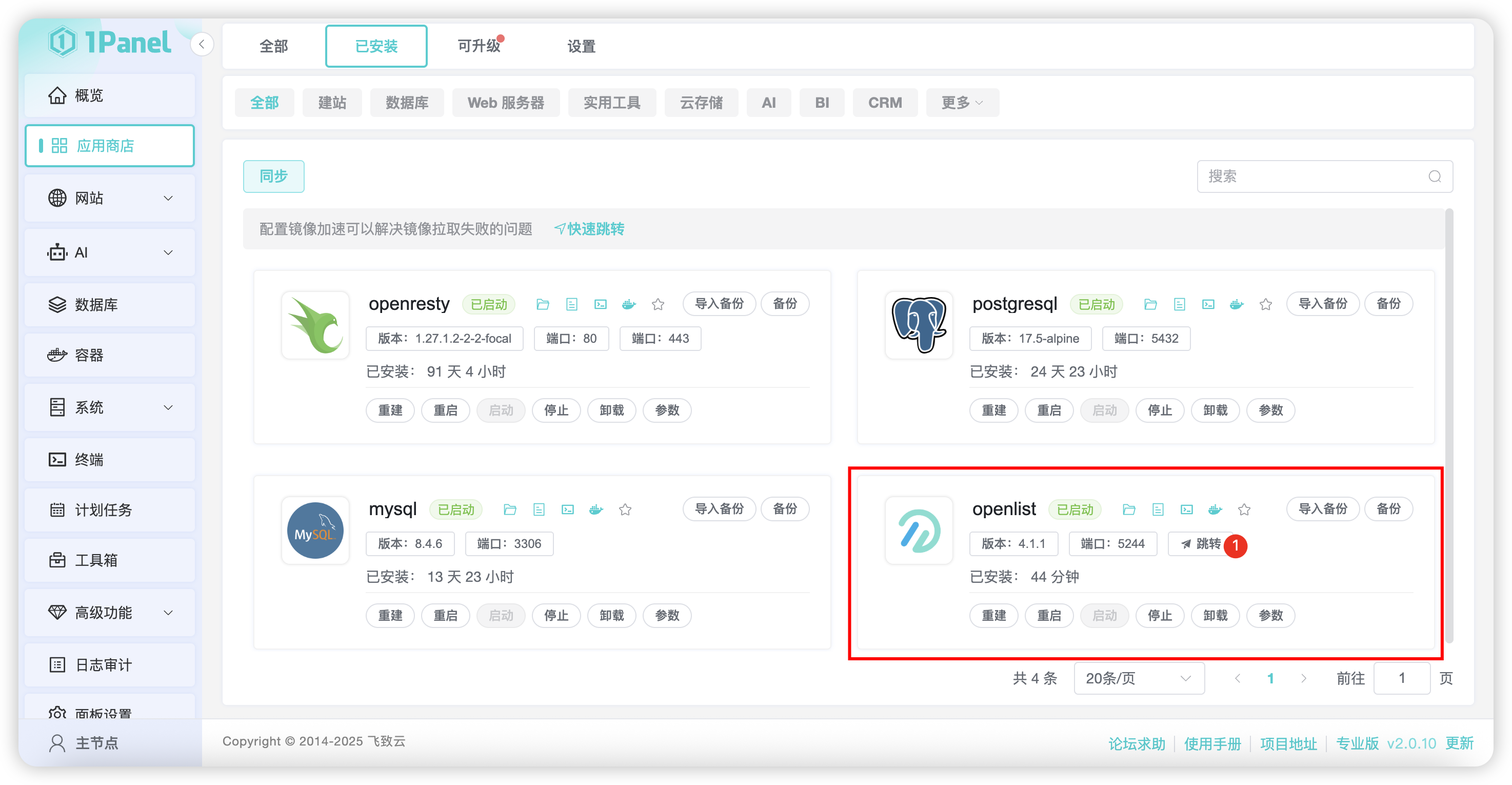Click the 同步 sync button
The height and width of the screenshot is (785, 1512).
(273, 176)
